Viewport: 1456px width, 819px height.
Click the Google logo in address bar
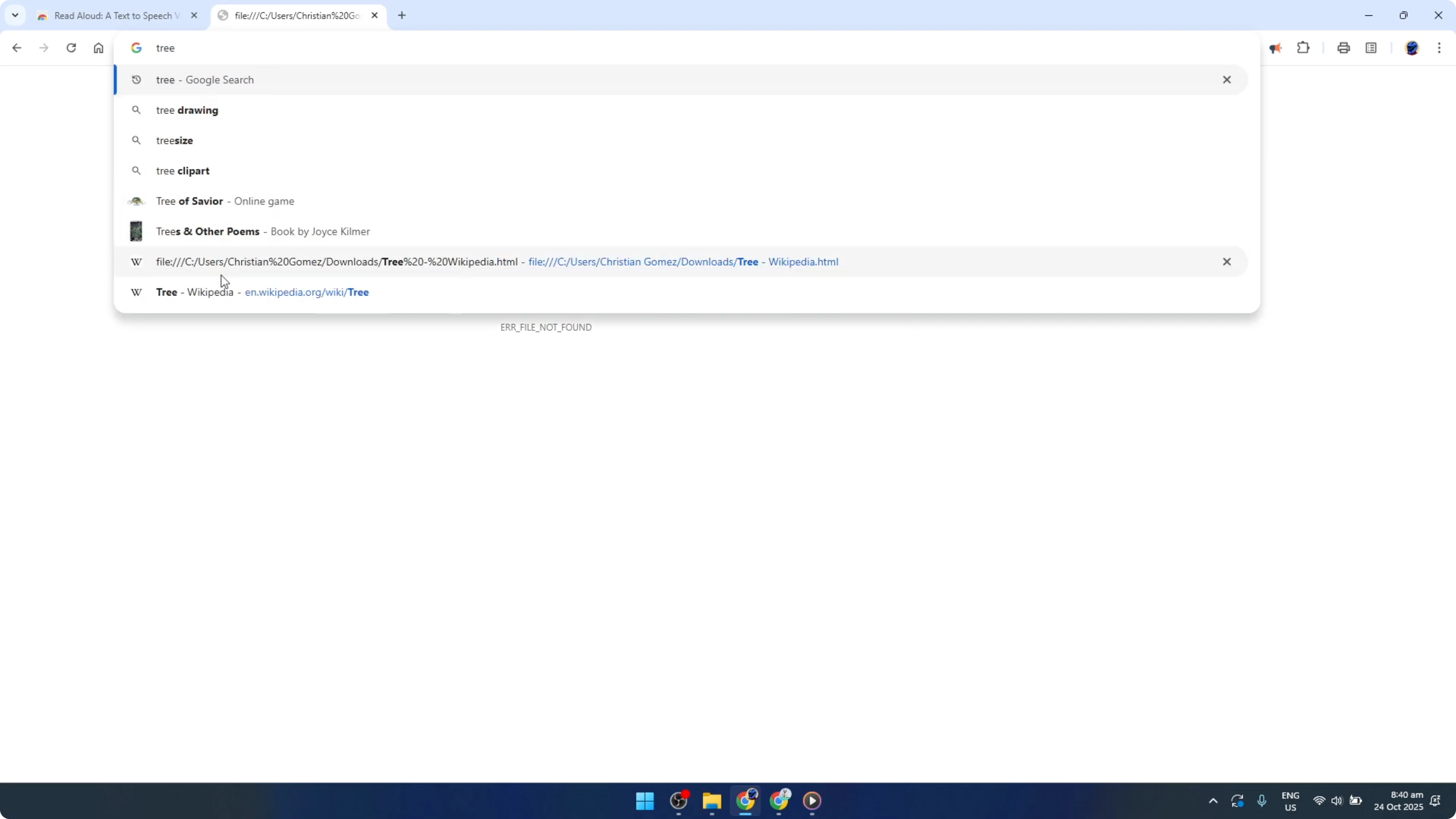(136, 48)
